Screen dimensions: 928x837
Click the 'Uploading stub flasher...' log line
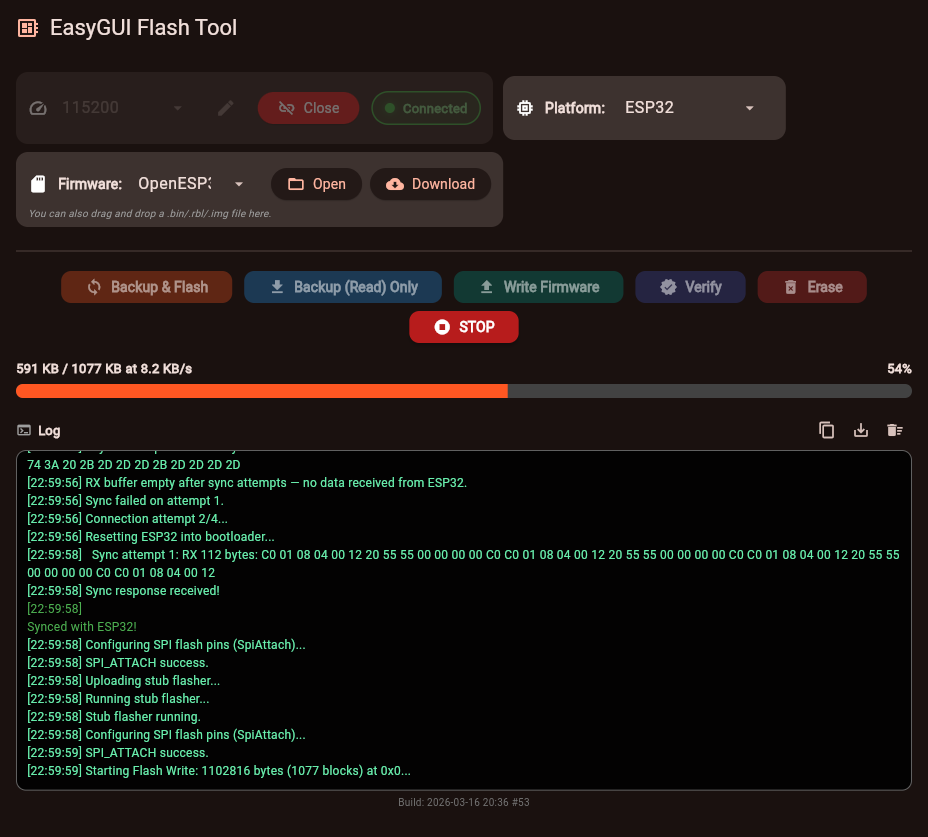pos(123,681)
